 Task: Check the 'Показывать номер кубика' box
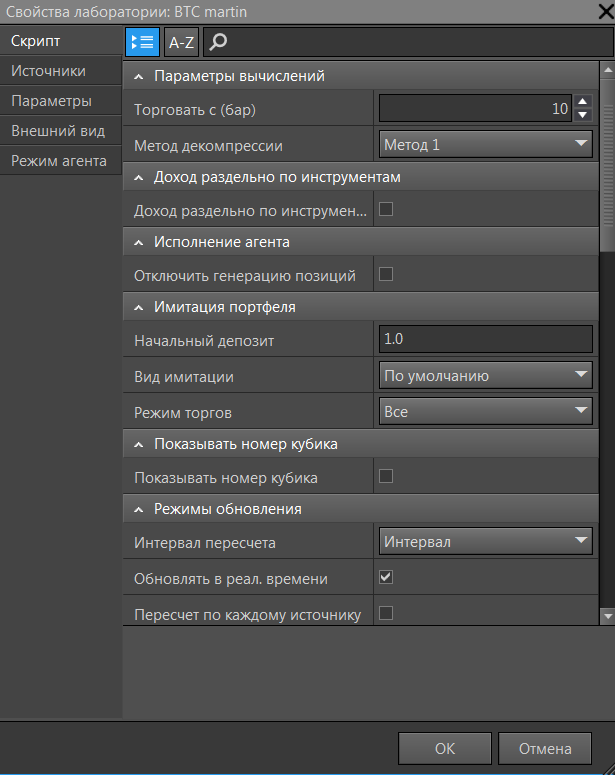[x=386, y=476]
